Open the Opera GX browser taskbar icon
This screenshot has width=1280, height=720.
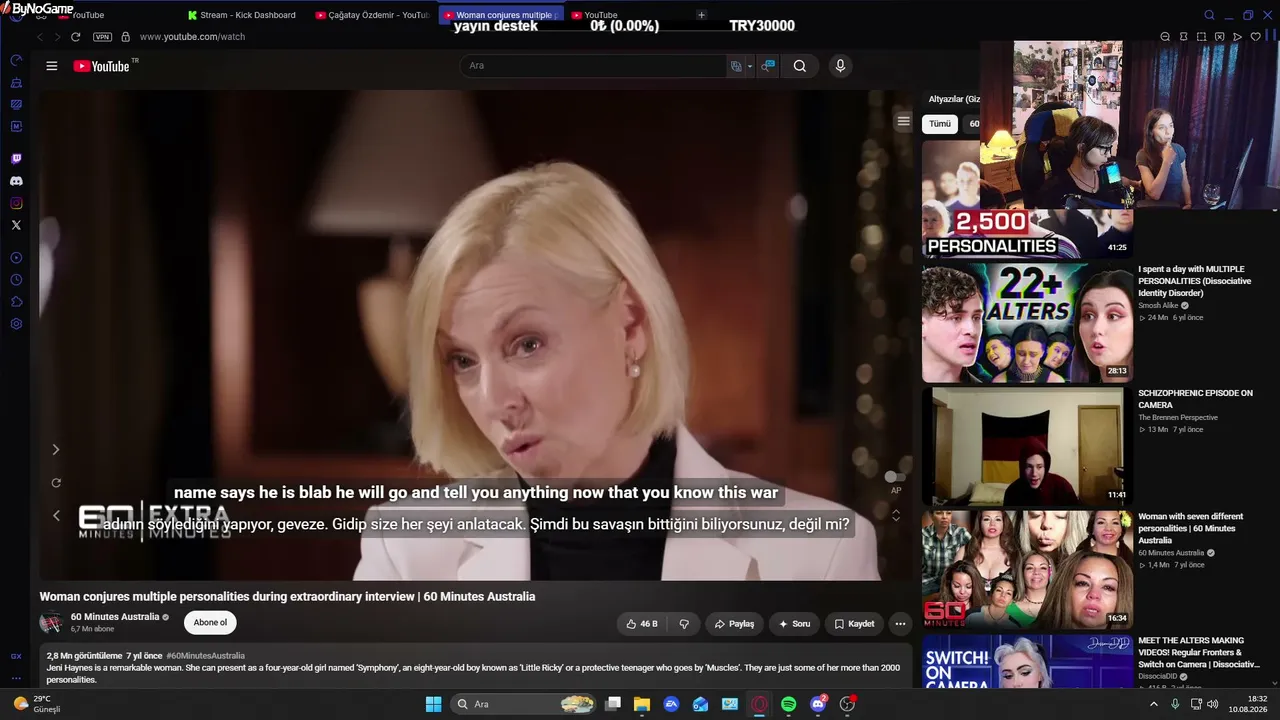[x=759, y=704]
